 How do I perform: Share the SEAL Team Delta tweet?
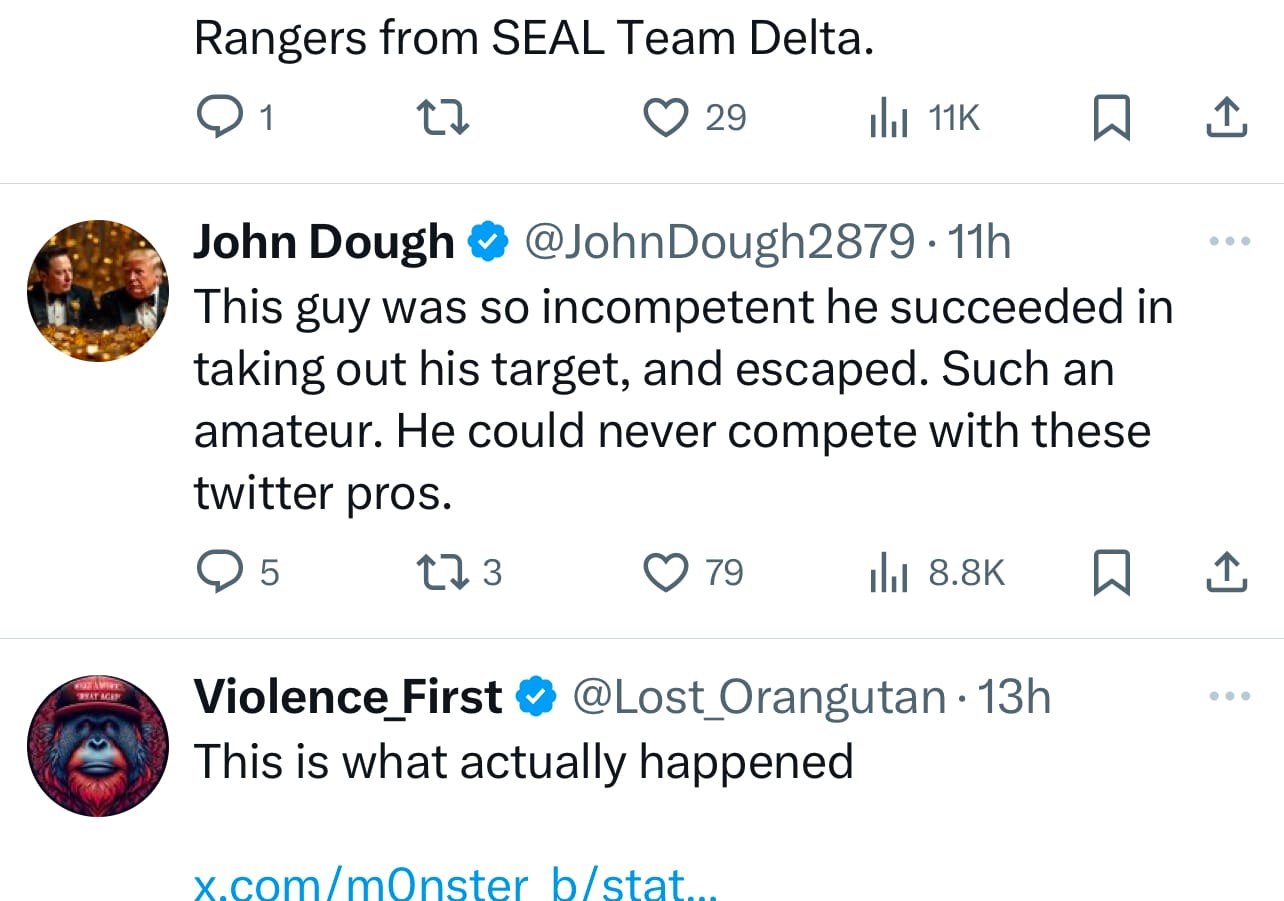pyautogui.click(x=1226, y=119)
